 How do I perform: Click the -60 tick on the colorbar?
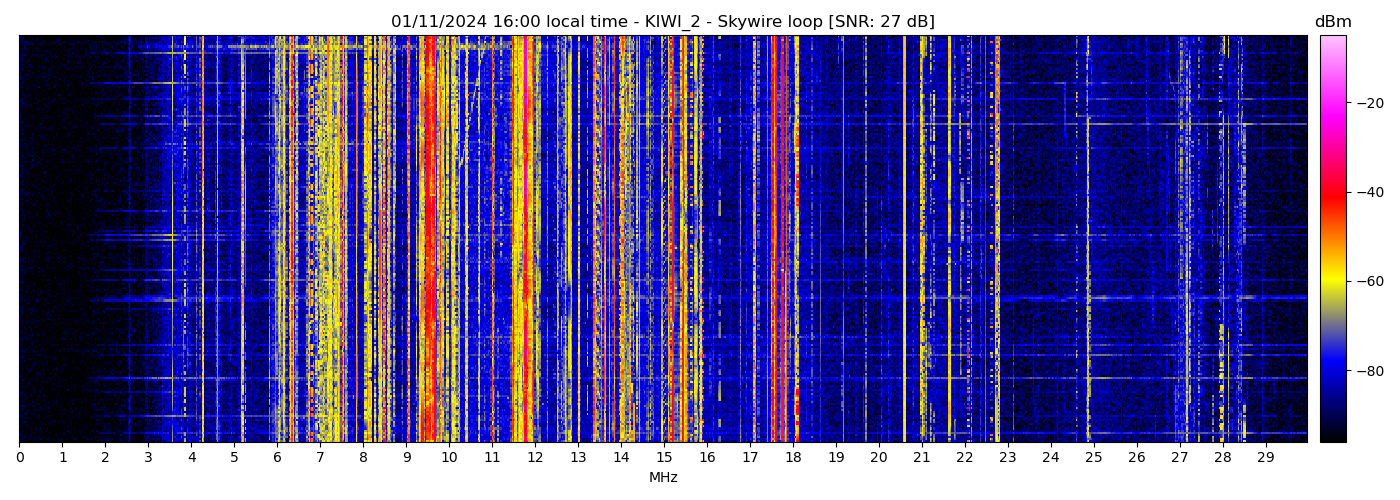(x=1370, y=281)
